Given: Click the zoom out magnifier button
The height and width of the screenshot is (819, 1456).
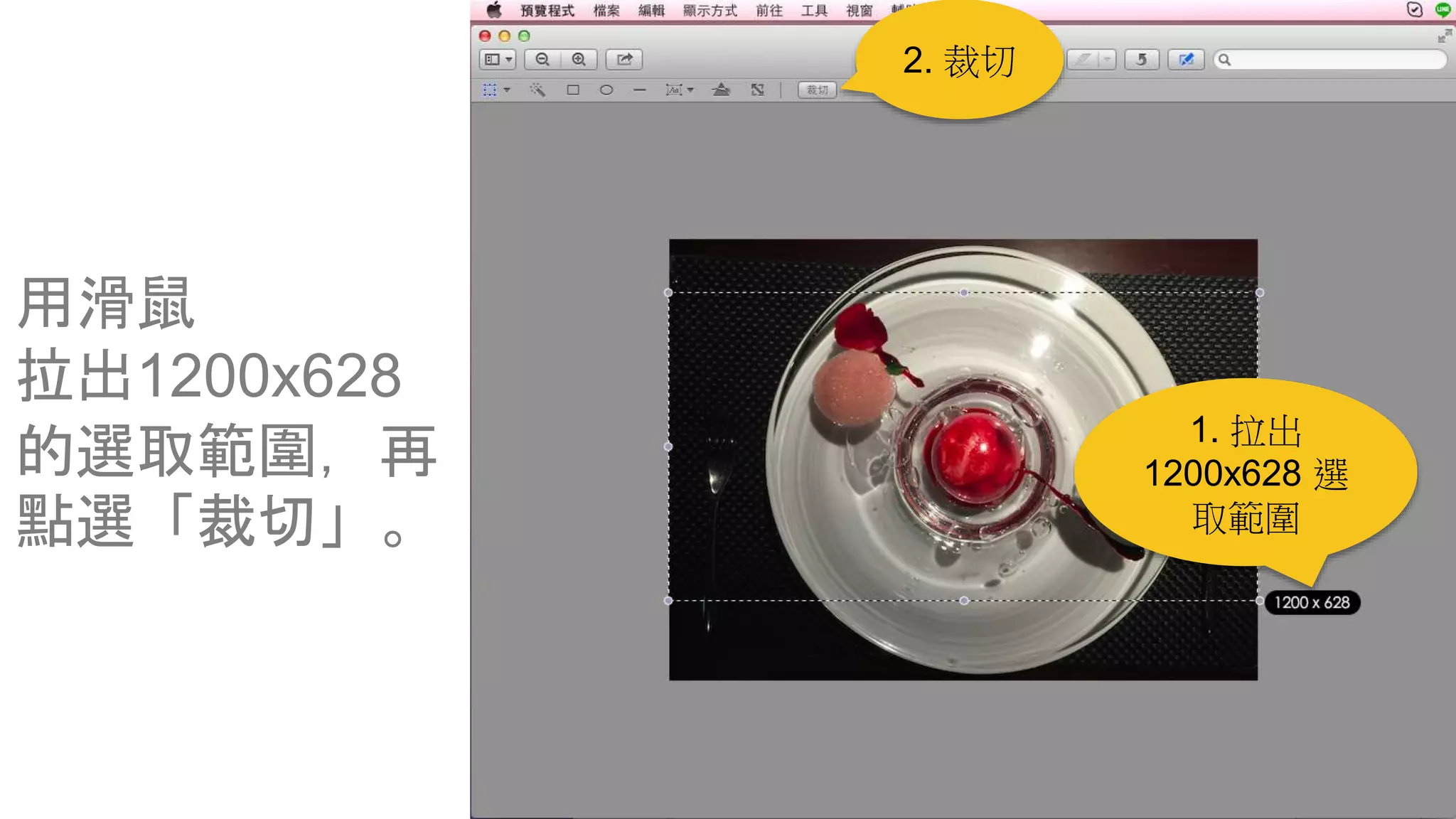Looking at the screenshot, I should (542, 60).
